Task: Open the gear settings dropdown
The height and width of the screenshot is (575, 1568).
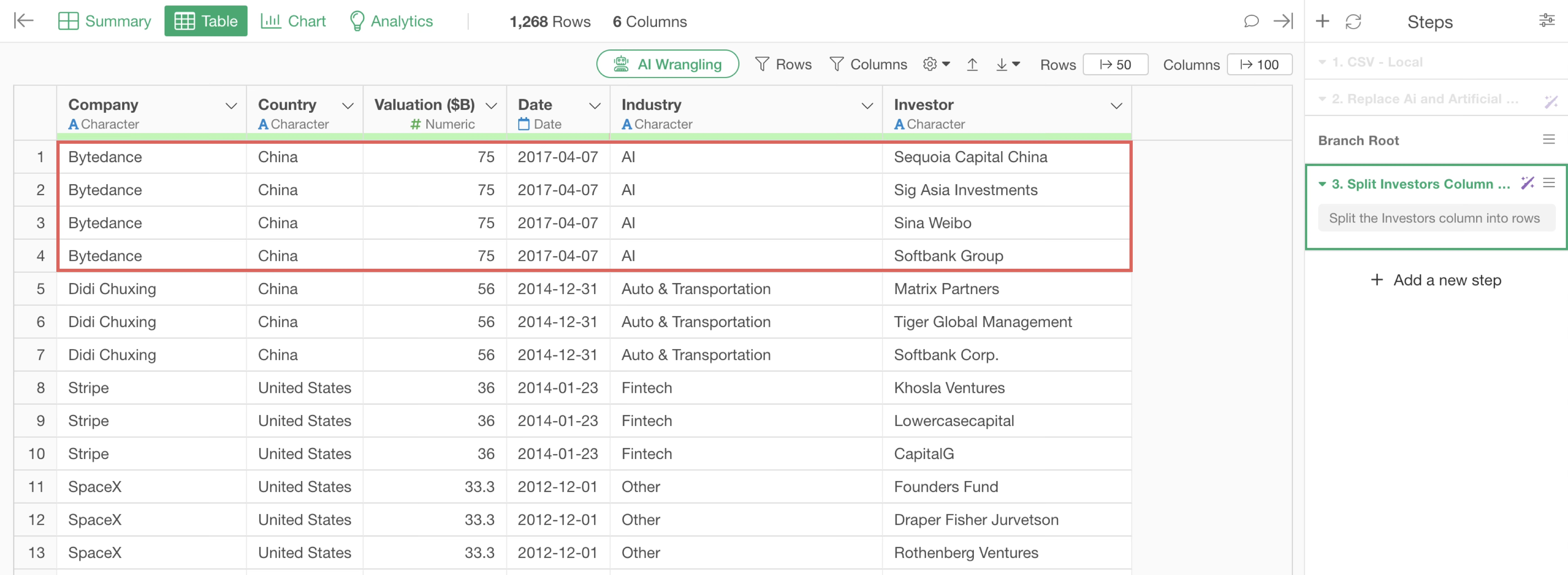Action: click(936, 64)
